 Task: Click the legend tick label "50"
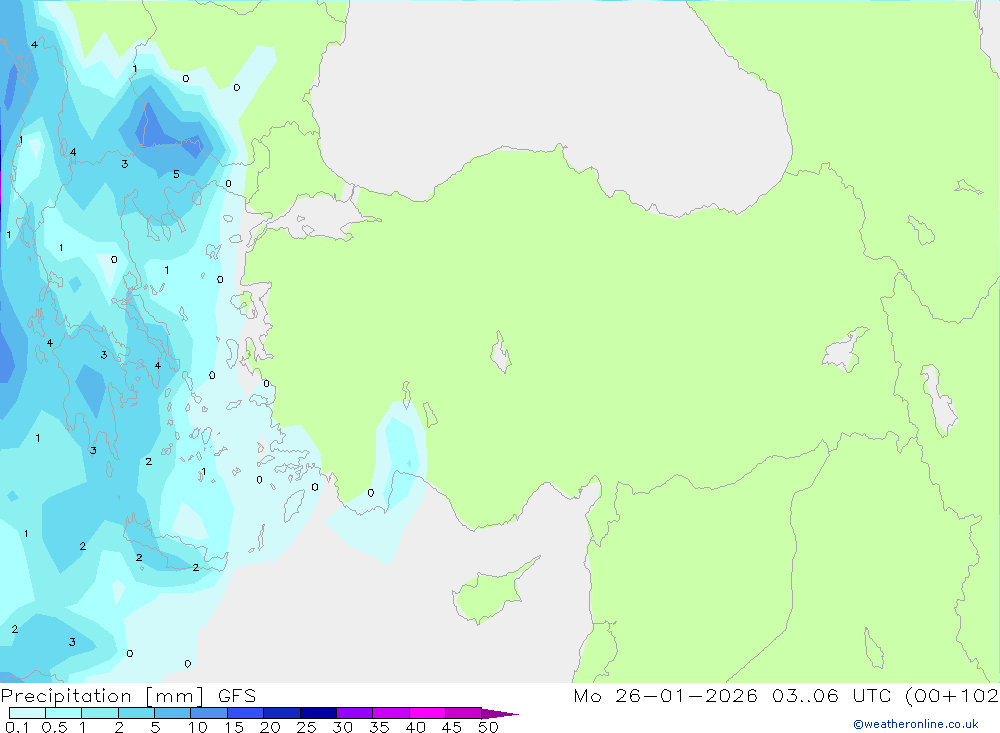(489, 727)
